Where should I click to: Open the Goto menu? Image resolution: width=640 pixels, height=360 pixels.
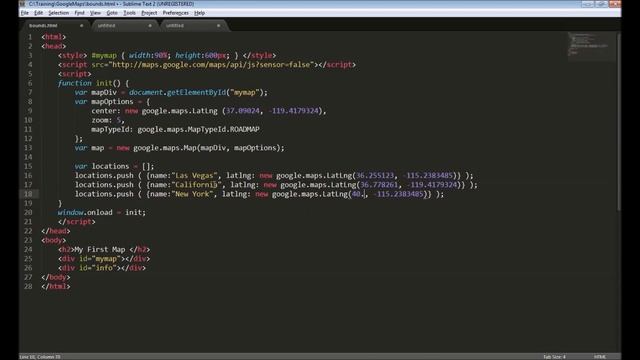[112, 13]
